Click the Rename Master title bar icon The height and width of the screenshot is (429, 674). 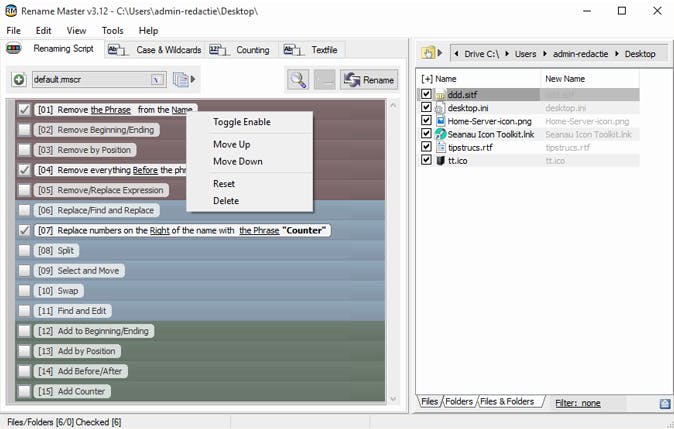(x=11, y=11)
